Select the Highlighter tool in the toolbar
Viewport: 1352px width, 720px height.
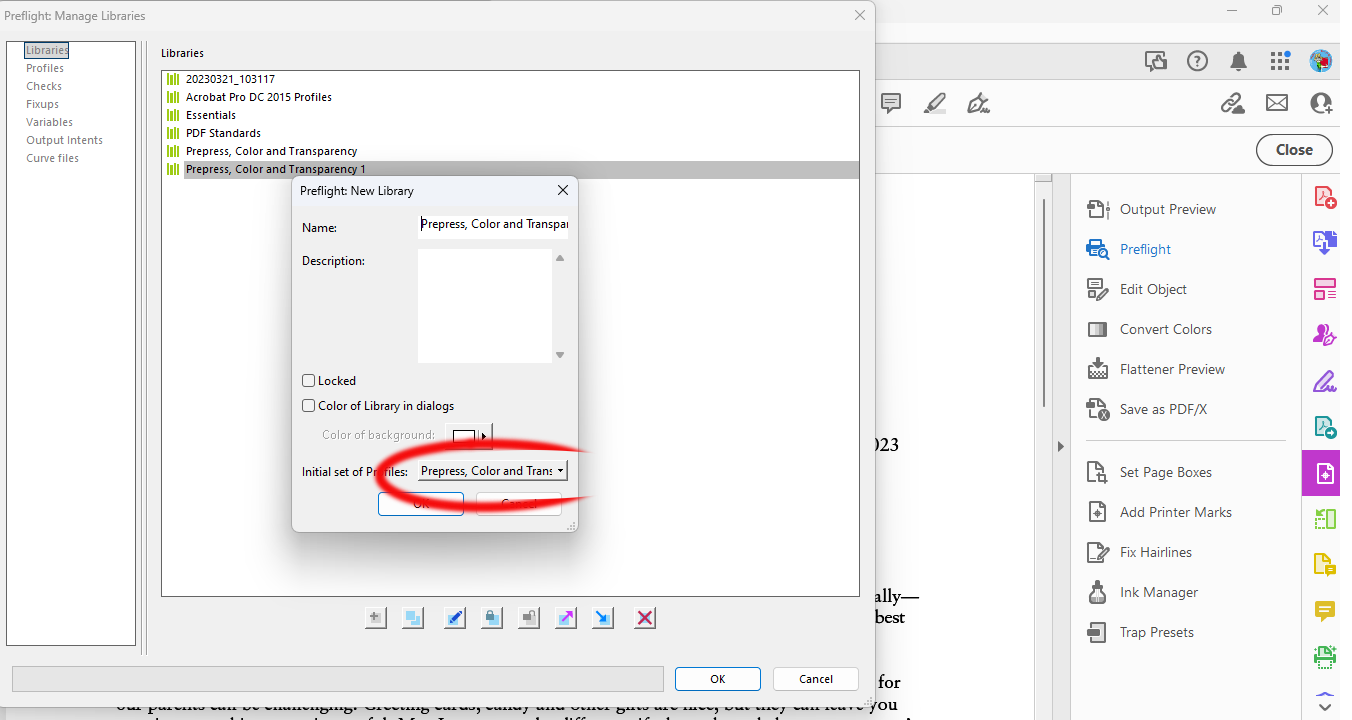tap(934, 103)
